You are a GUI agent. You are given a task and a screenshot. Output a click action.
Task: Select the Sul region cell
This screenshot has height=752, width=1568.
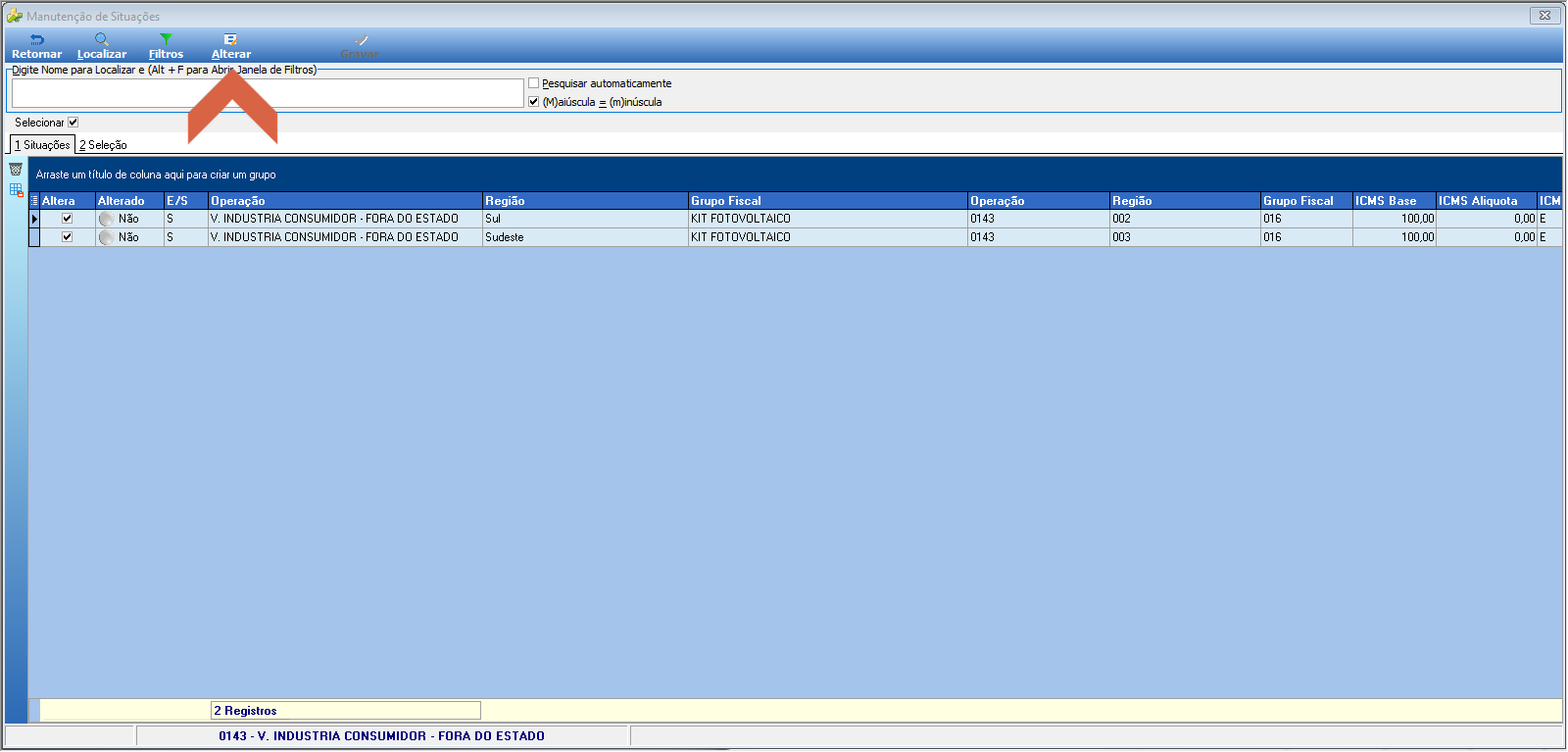(585, 219)
